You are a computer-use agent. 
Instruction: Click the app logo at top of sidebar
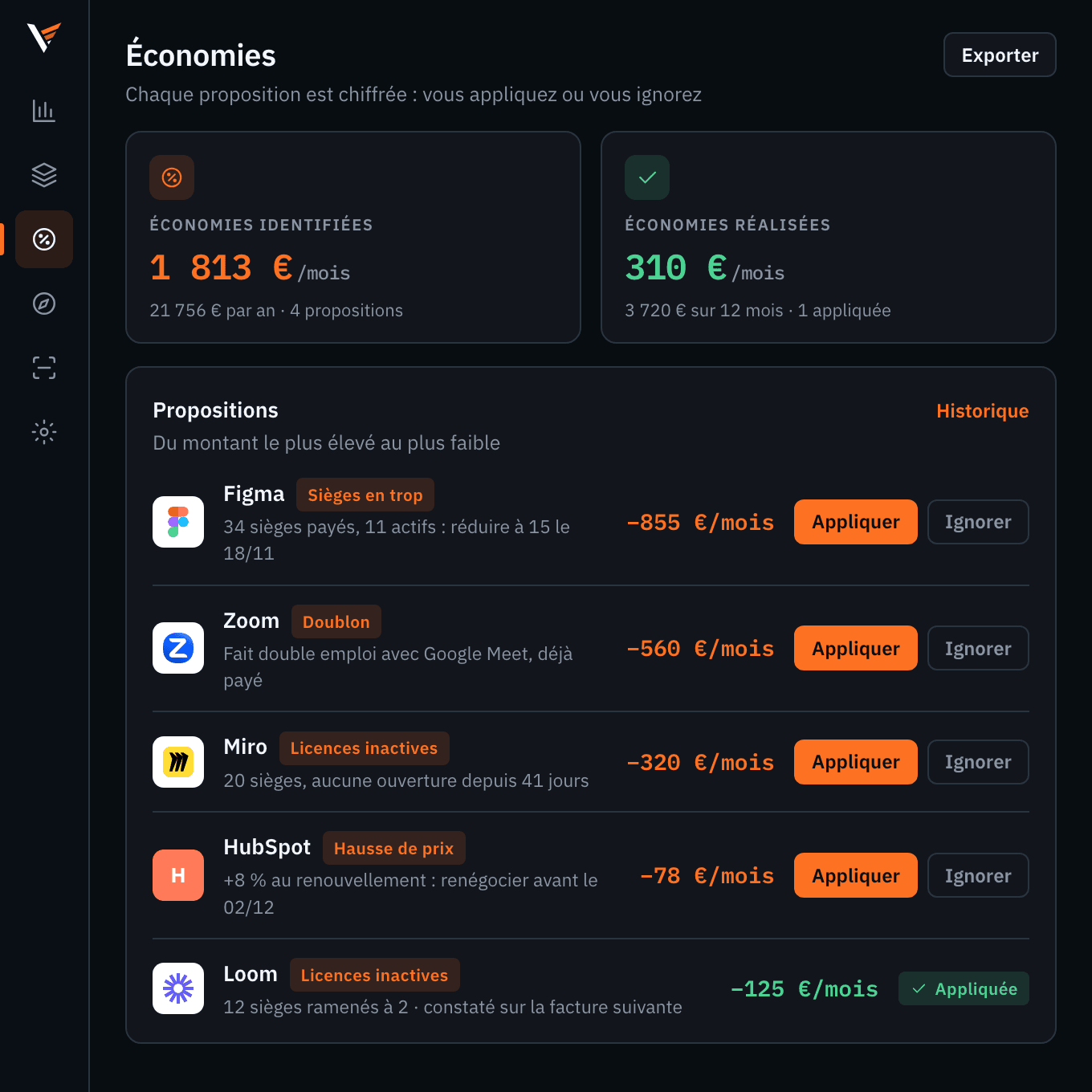click(x=44, y=38)
